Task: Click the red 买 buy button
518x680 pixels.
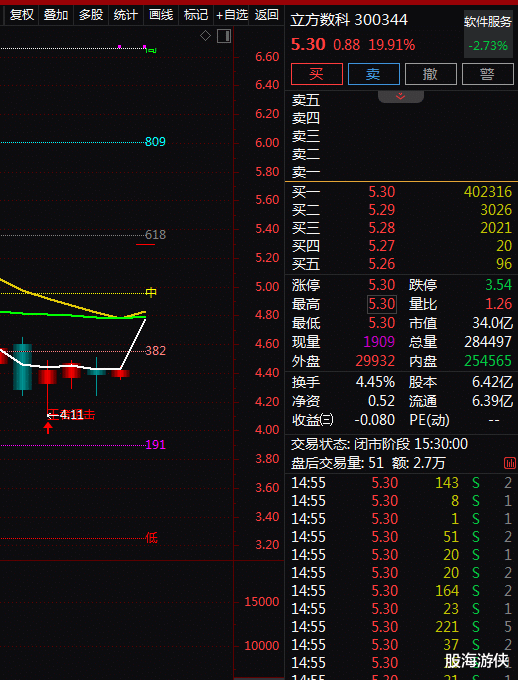Action: click(317, 74)
